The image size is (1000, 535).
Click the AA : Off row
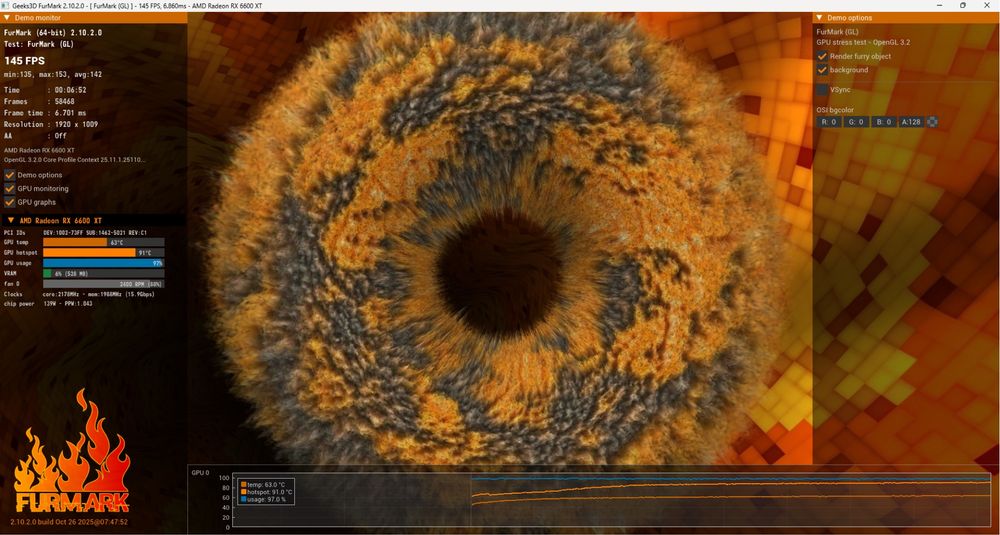click(36, 136)
